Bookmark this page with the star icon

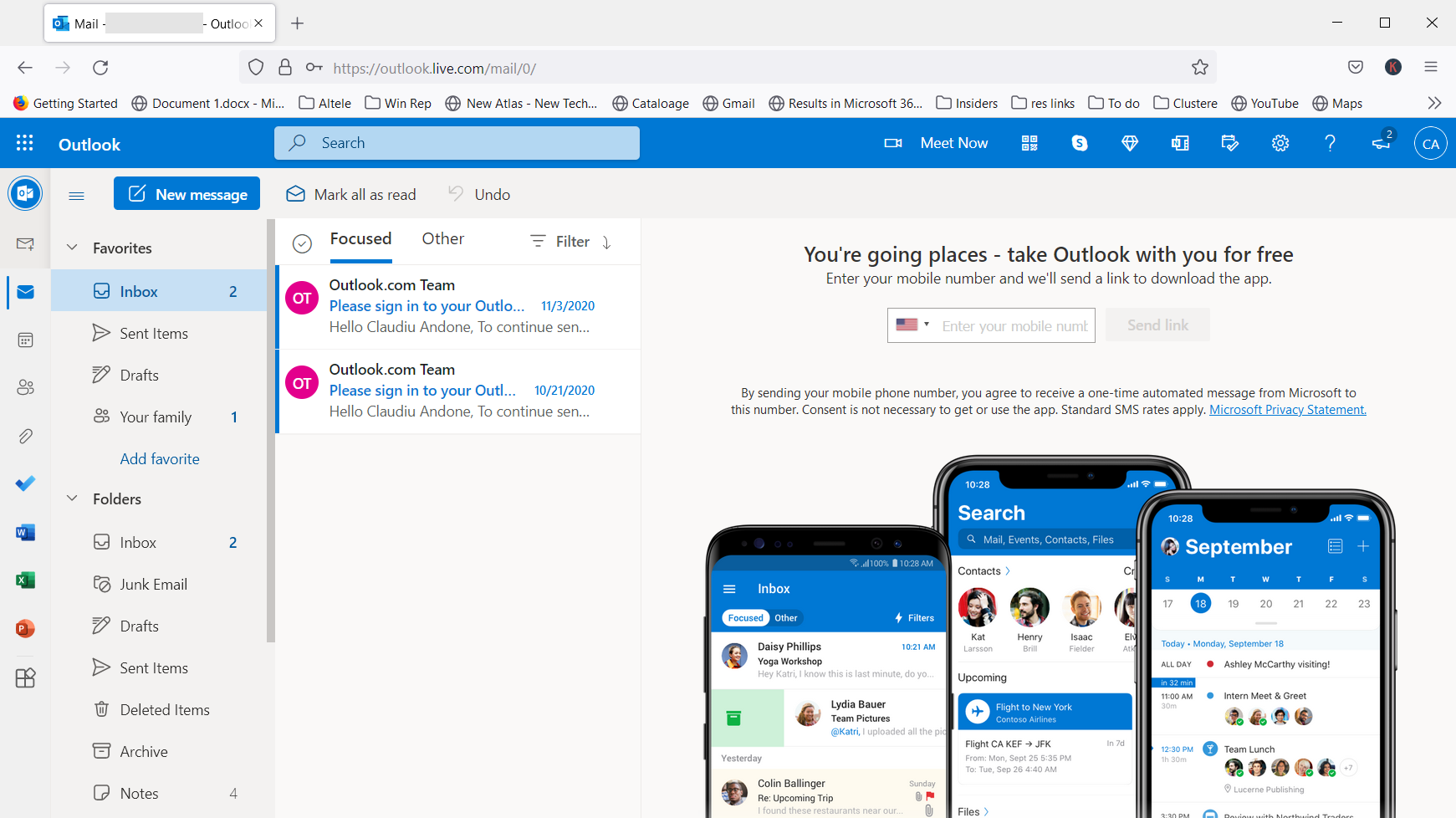coord(1200,68)
